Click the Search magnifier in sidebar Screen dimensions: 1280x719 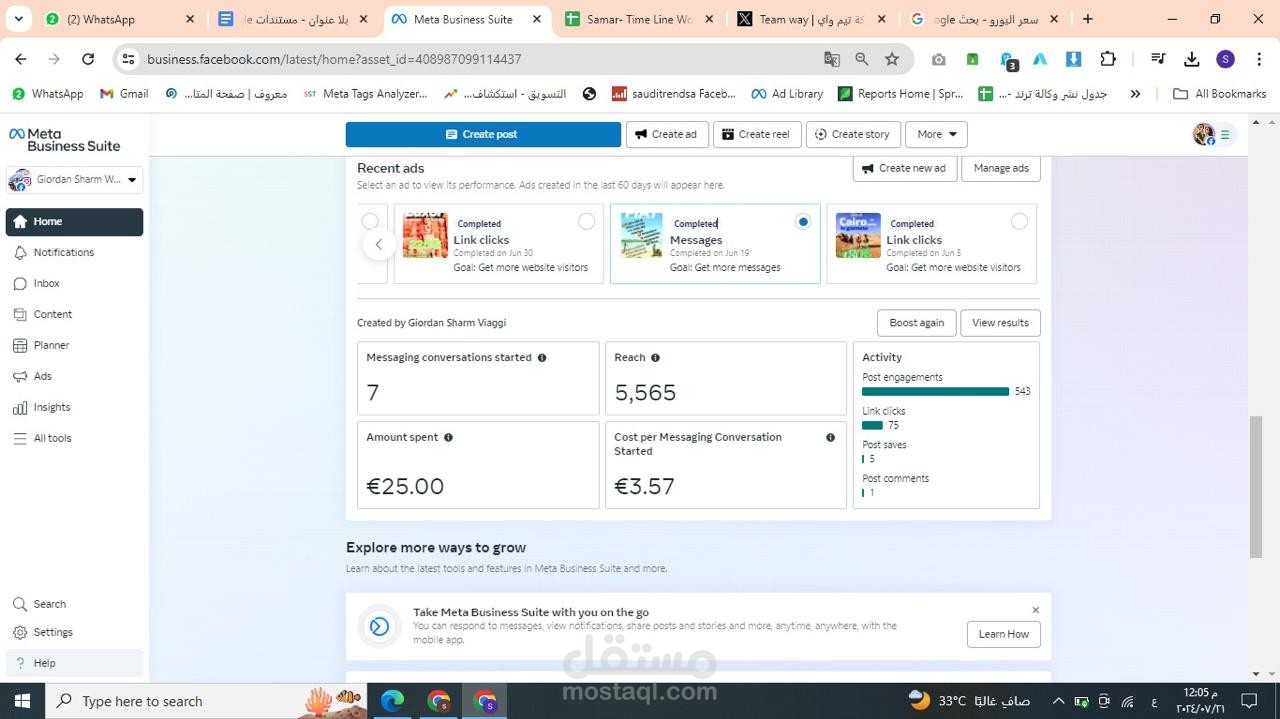20,604
